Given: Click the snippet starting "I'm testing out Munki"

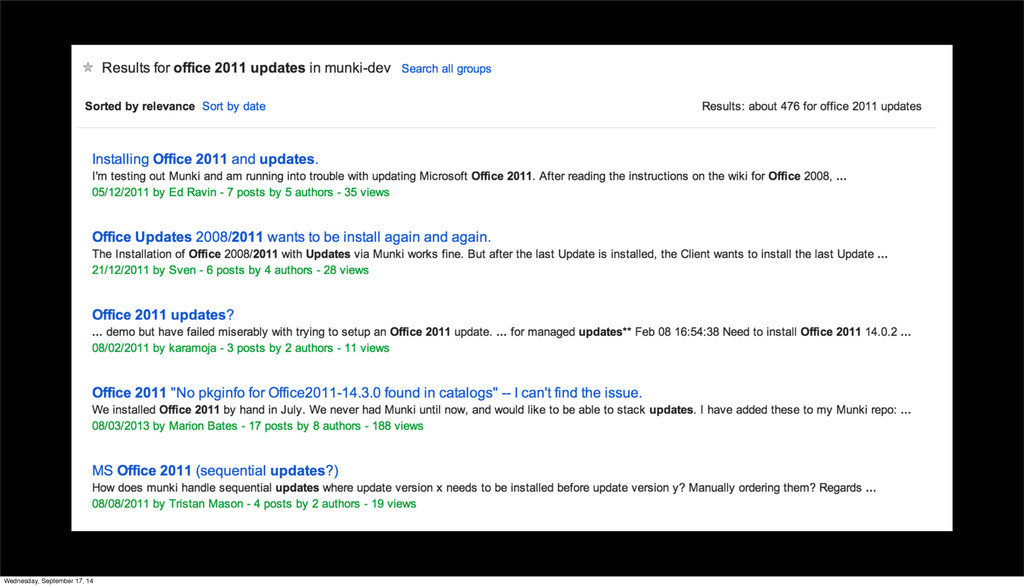Looking at the screenshot, I should click(469, 176).
